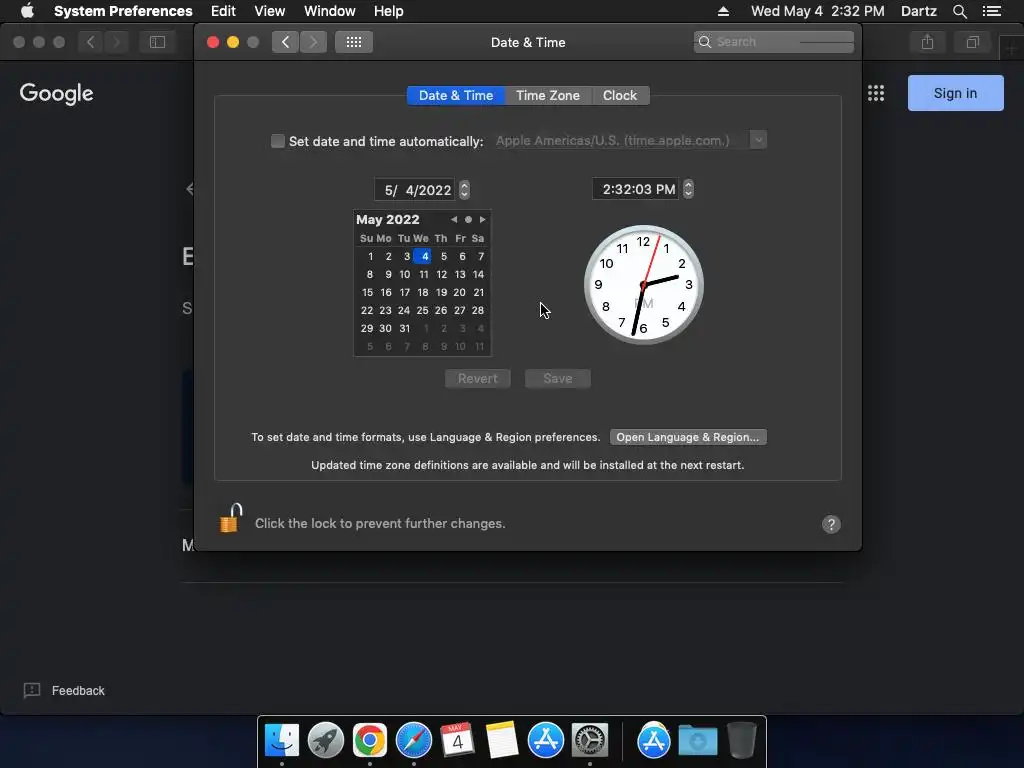Click the Save button
Image resolution: width=1024 pixels, height=768 pixels.
[558, 379]
